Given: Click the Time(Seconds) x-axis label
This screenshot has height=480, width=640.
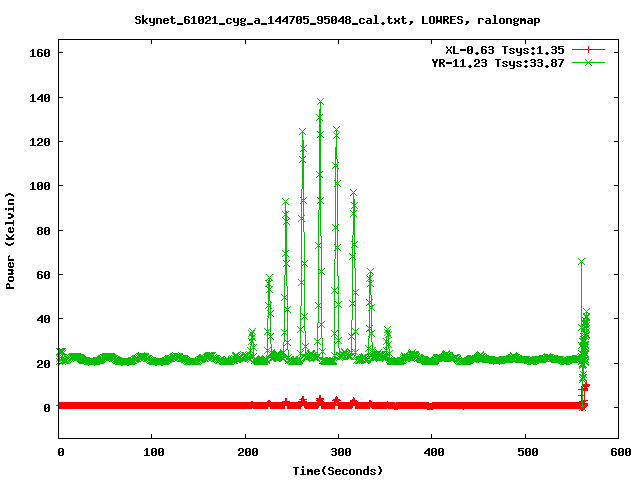Looking at the screenshot, I should tap(339, 470).
